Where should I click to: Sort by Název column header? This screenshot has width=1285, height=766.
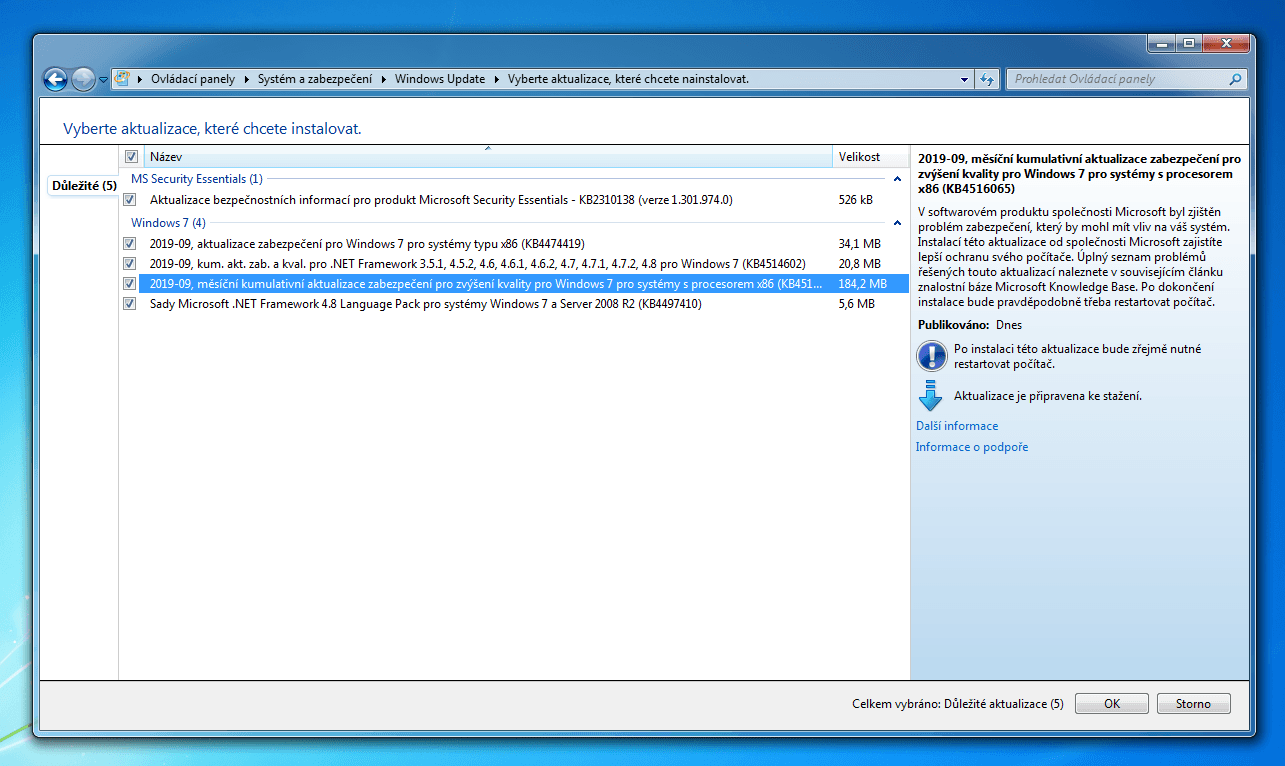pyautogui.click(x=488, y=157)
